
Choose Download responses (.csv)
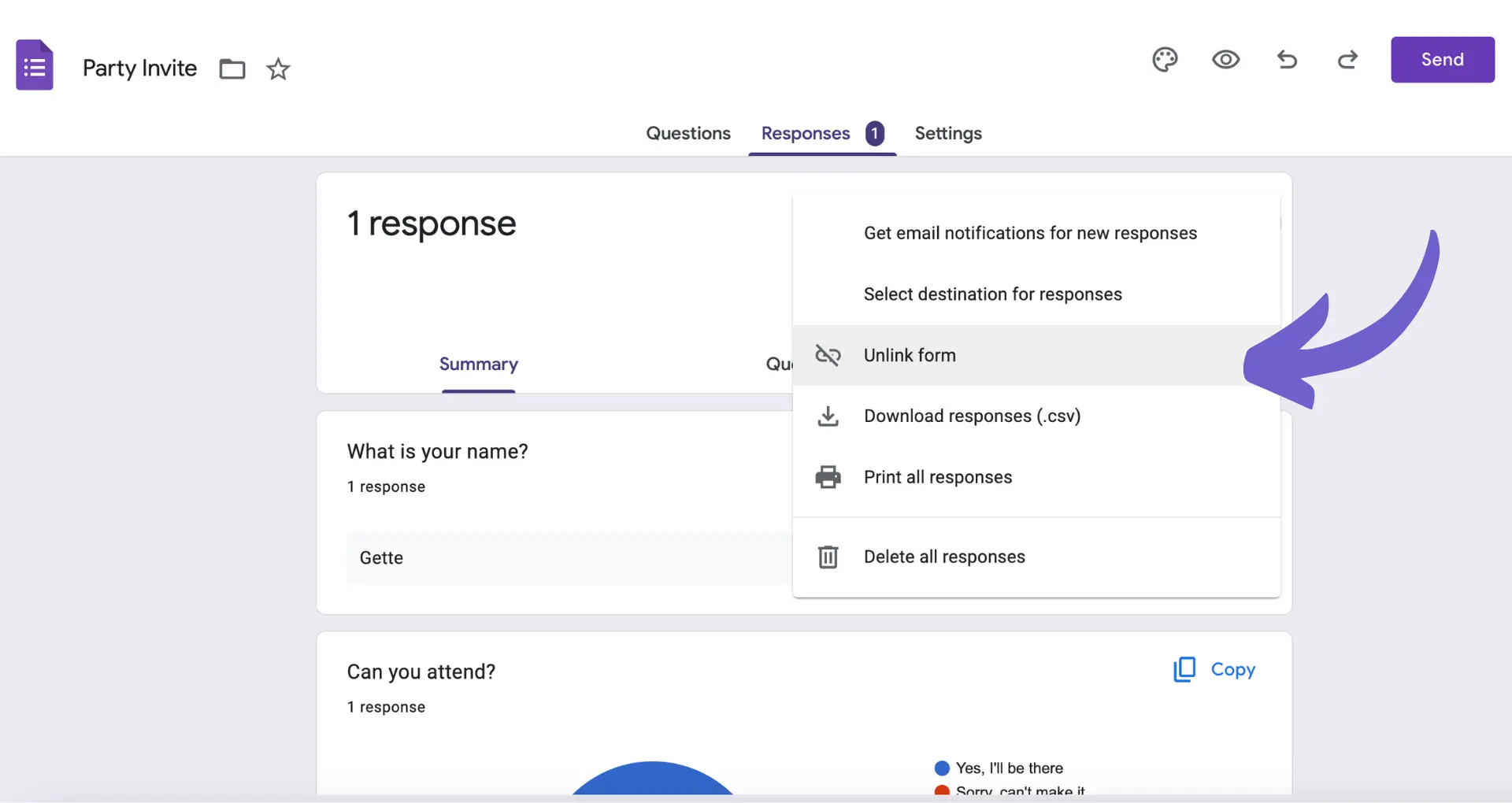click(x=1036, y=416)
